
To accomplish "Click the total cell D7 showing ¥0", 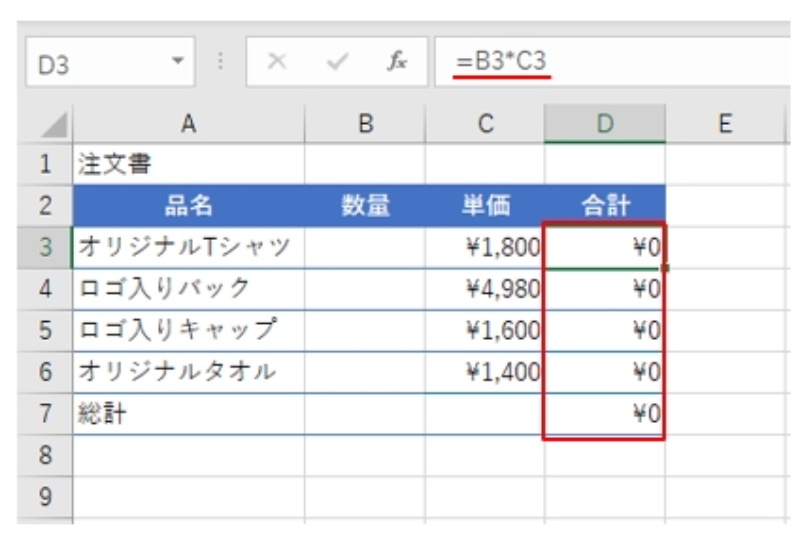I will (604, 414).
